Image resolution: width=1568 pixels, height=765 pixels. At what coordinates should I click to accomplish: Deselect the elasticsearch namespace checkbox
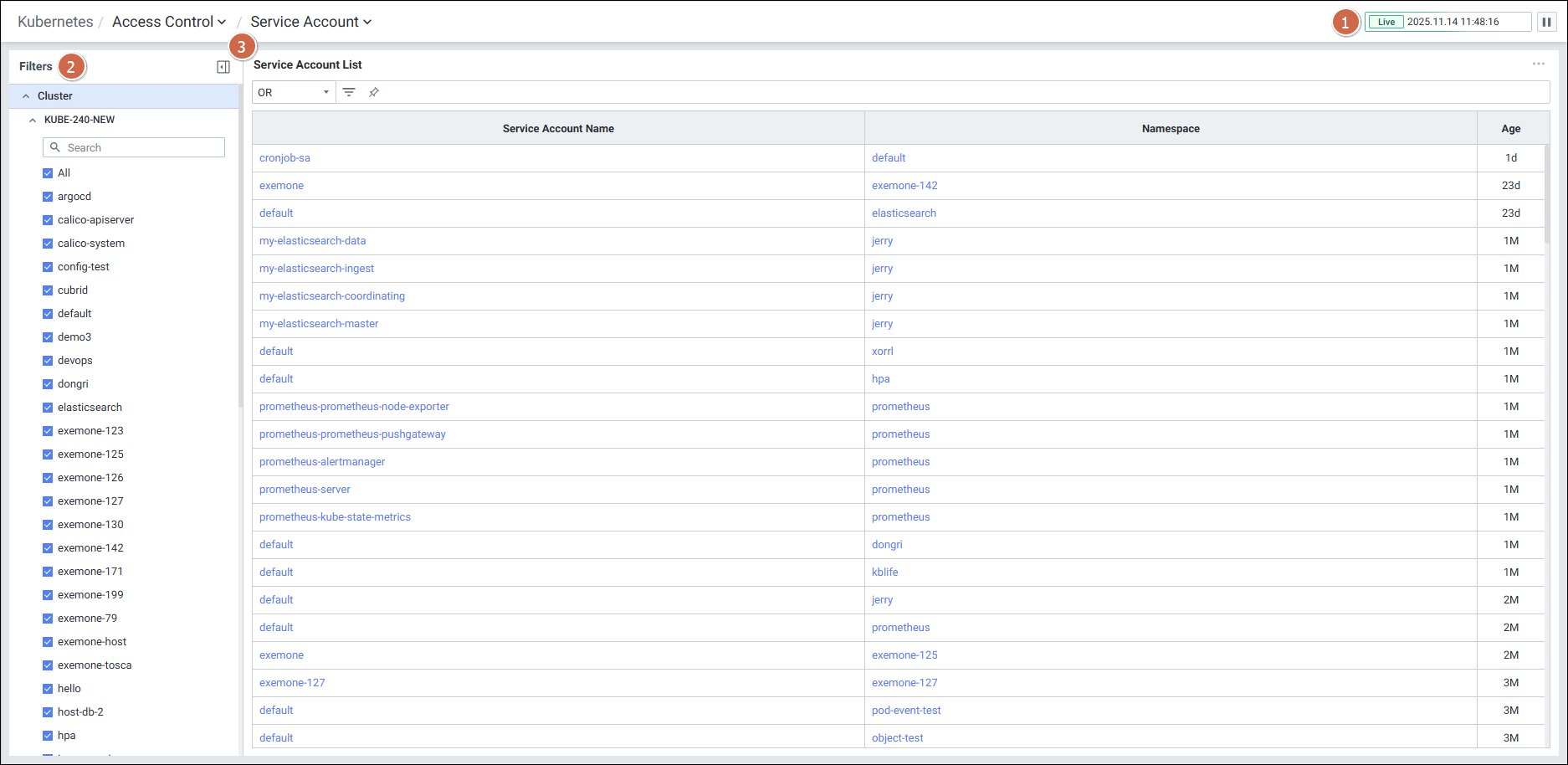click(48, 408)
